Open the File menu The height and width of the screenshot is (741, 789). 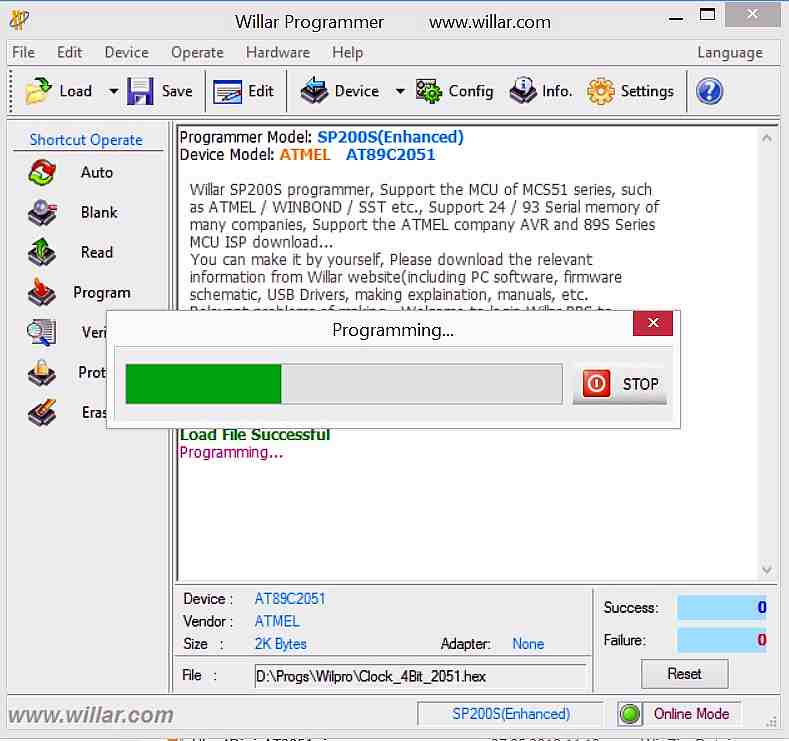point(24,52)
